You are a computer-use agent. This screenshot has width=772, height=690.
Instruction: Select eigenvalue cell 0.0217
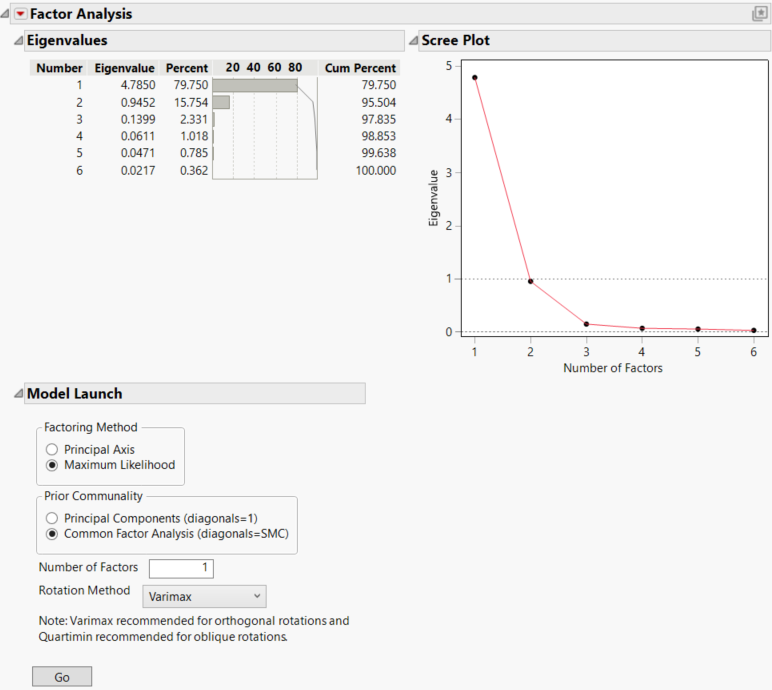(x=138, y=170)
